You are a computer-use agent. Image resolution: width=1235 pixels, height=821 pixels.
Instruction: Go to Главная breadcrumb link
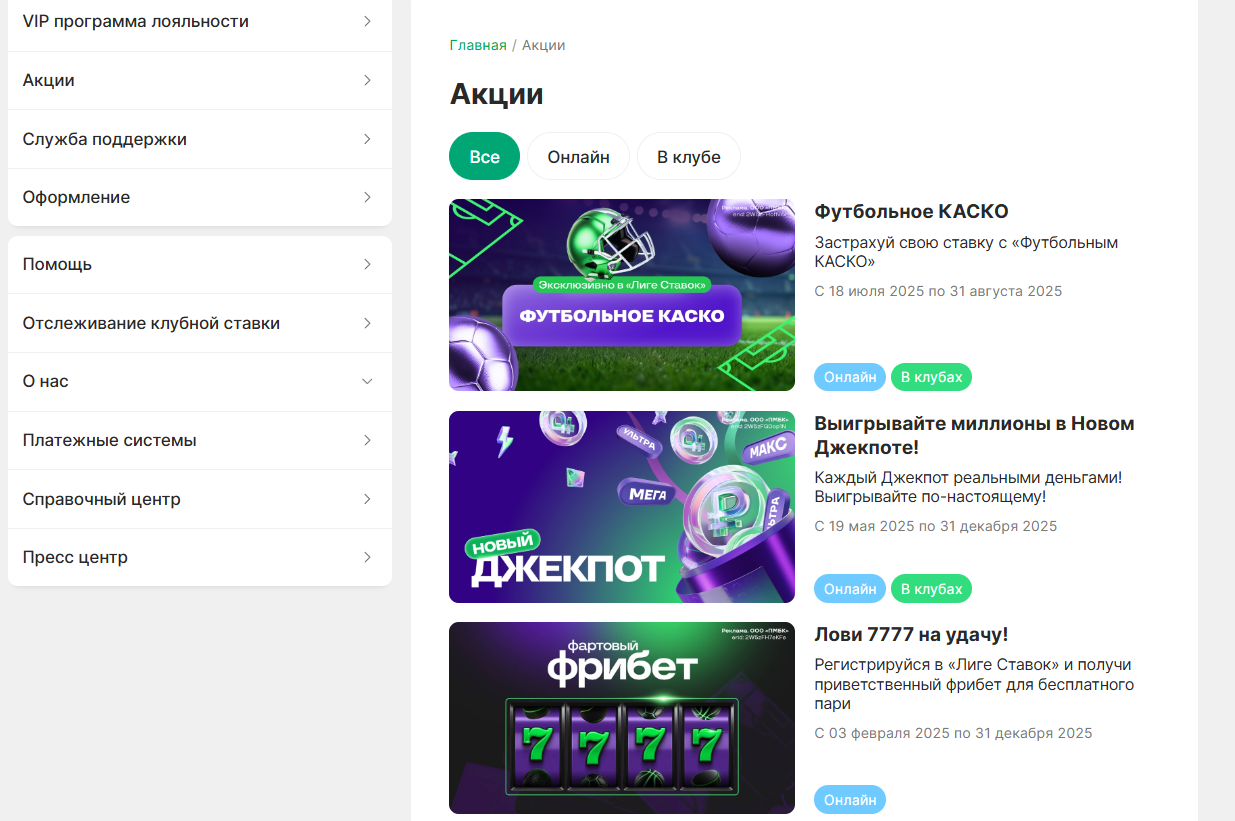(478, 45)
